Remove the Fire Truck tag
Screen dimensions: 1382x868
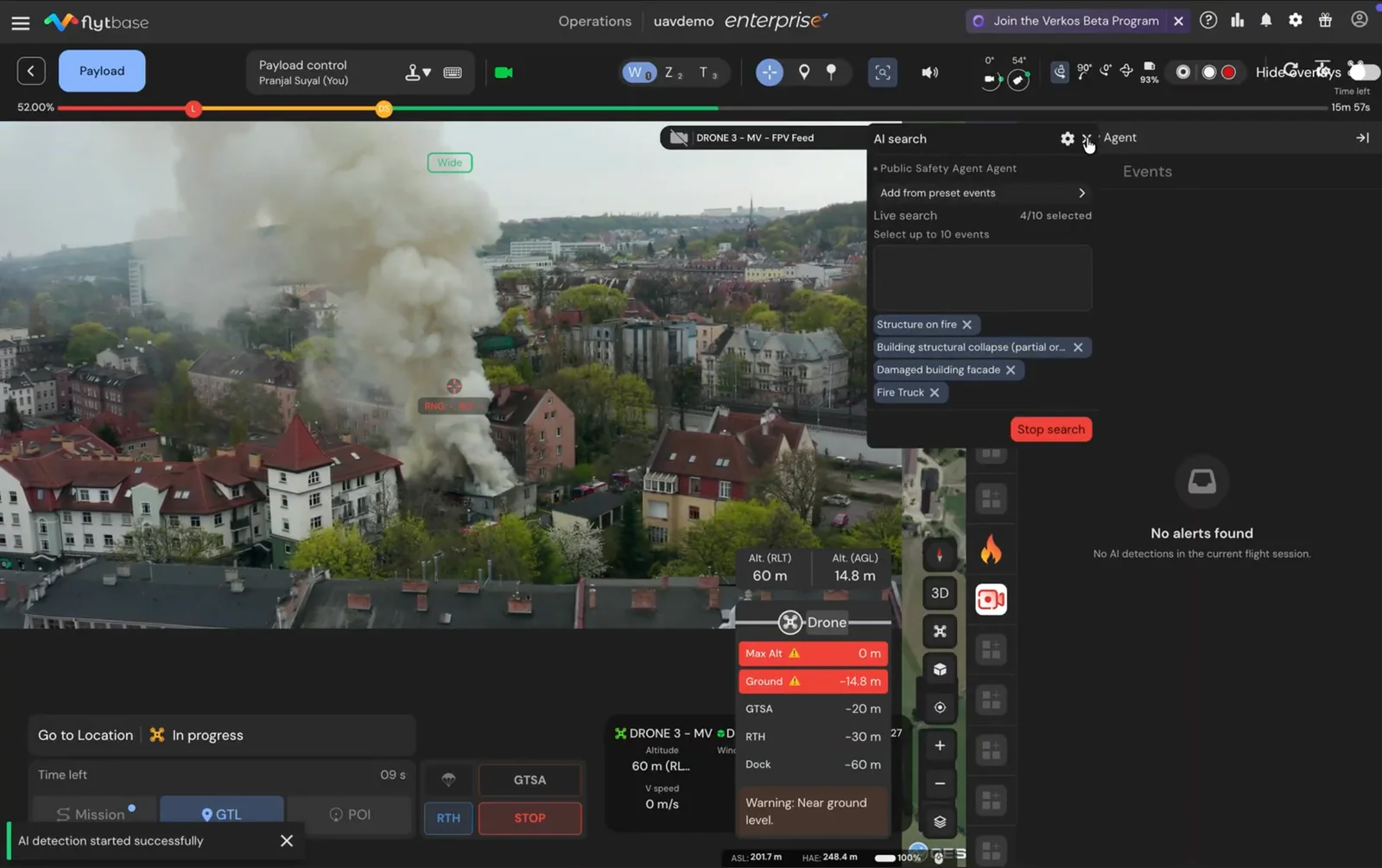coord(935,392)
